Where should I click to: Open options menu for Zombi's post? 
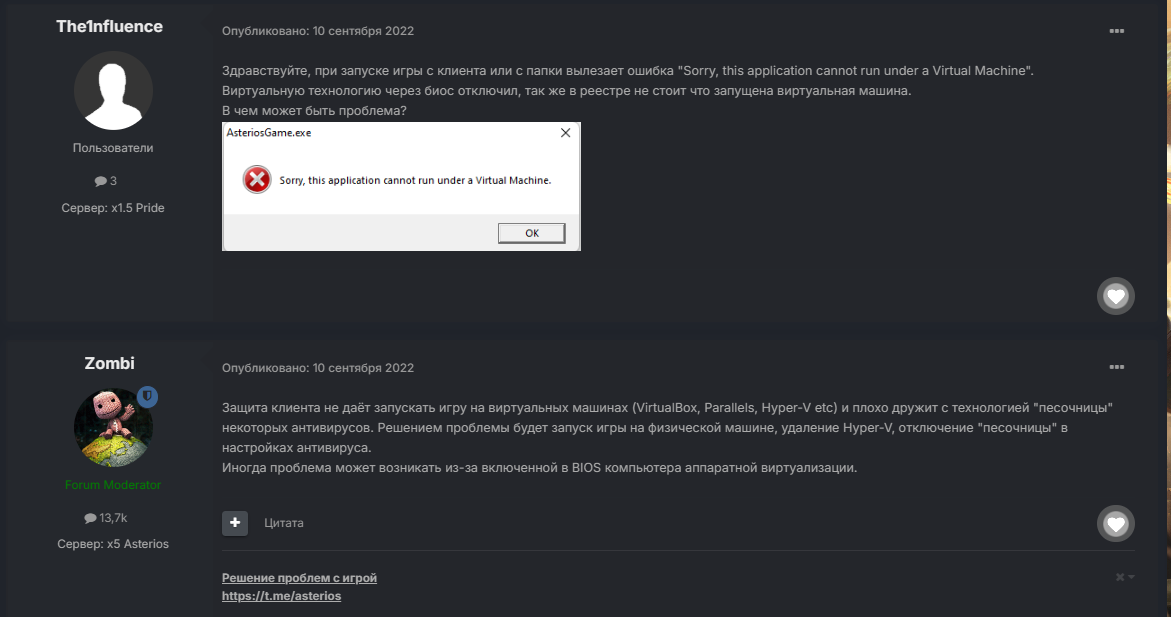(x=1116, y=368)
